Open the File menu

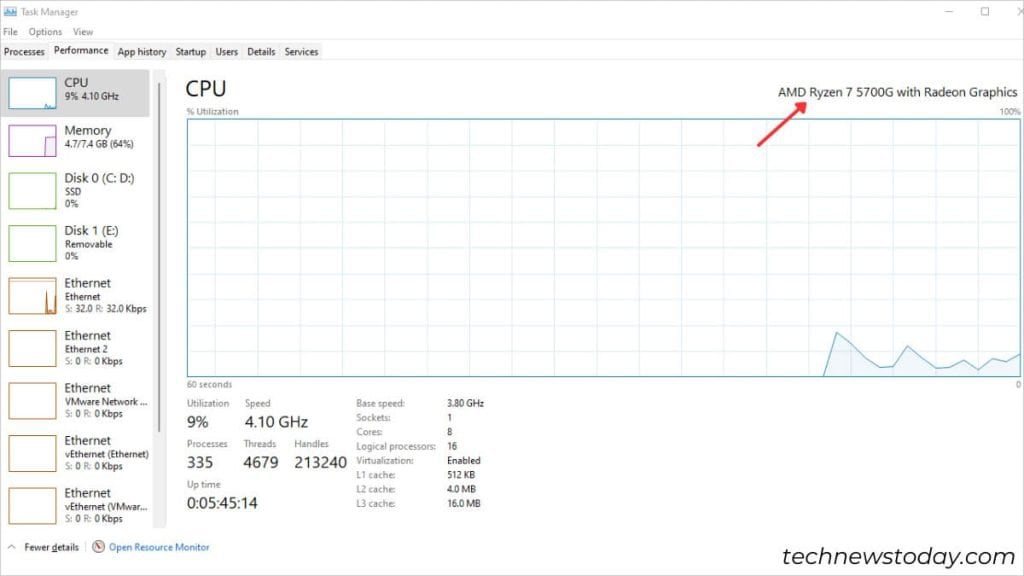point(10,31)
